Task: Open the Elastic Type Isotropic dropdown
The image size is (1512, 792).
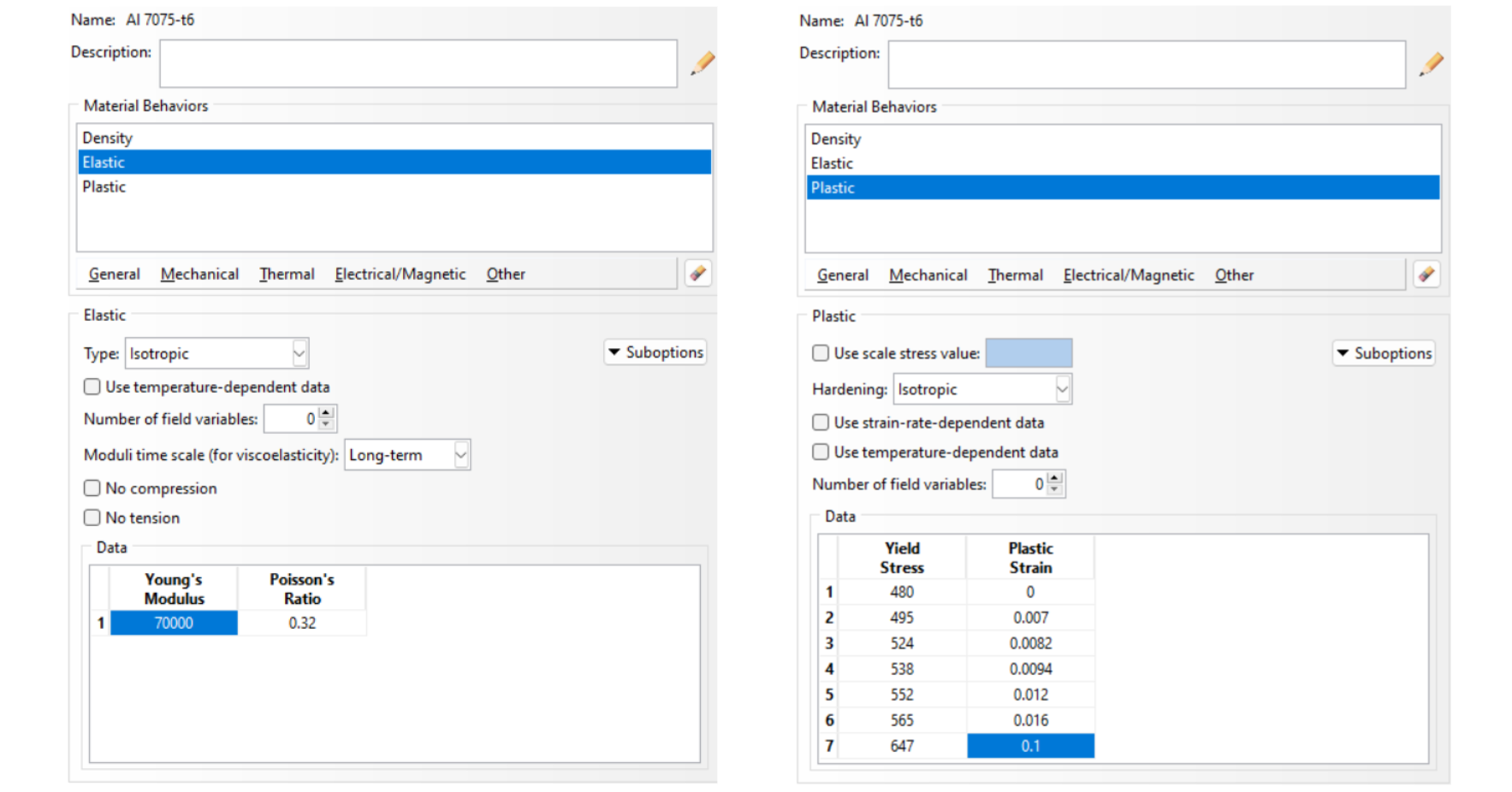Action: point(299,353)
